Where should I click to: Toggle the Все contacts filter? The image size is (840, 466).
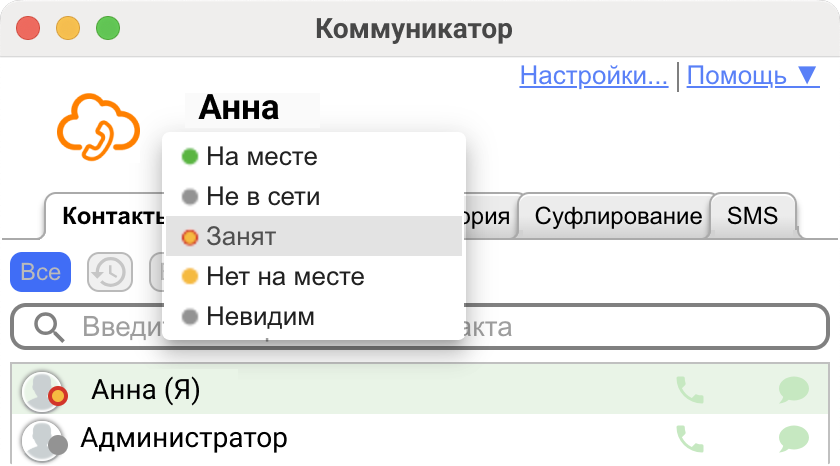40,272
